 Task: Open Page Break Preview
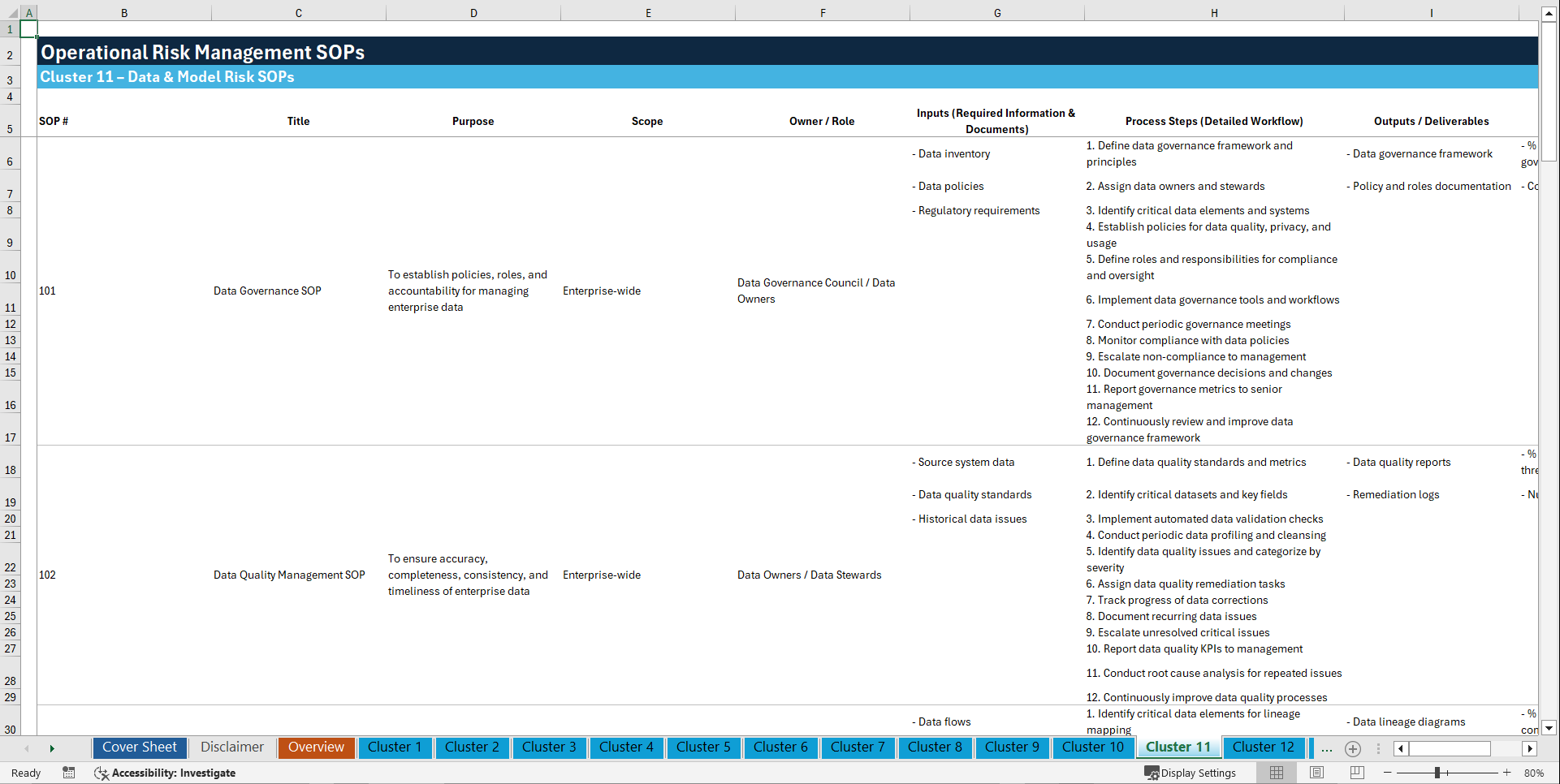(1357, 773)
